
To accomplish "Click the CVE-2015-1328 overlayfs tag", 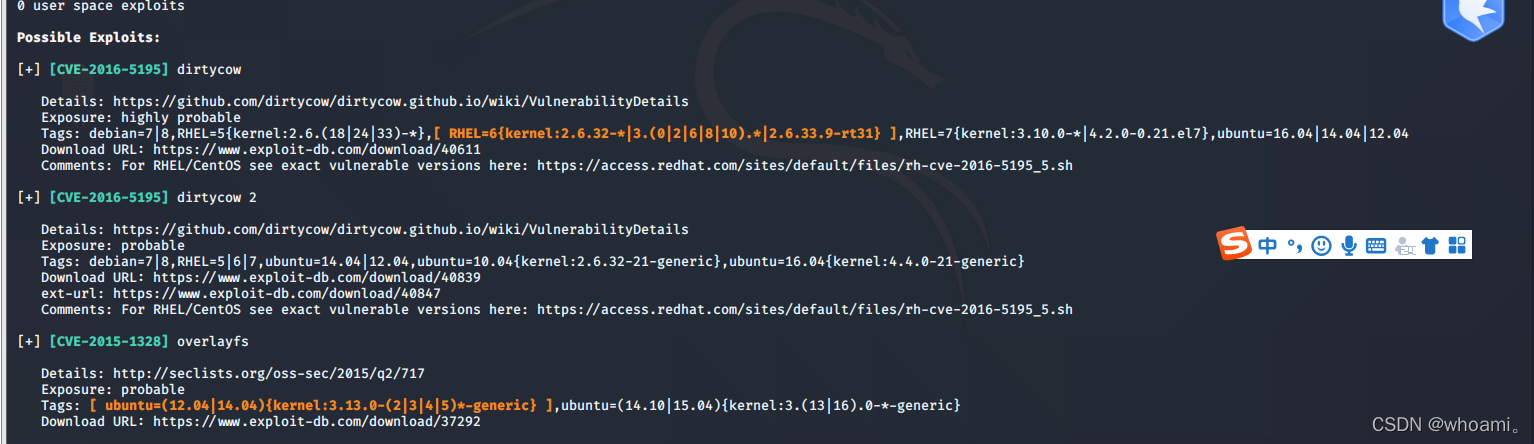I will point(109,341).
